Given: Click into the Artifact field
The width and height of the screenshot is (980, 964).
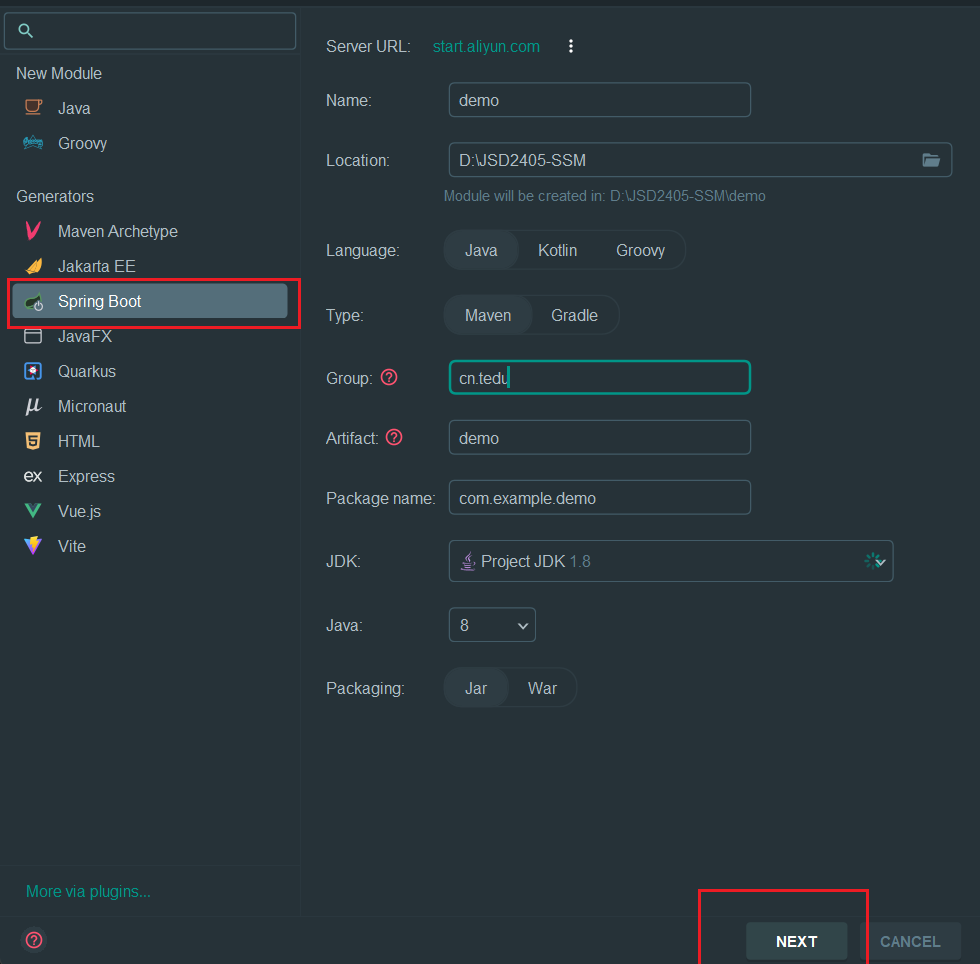Looking at the screenshot, I should point(600,438).
